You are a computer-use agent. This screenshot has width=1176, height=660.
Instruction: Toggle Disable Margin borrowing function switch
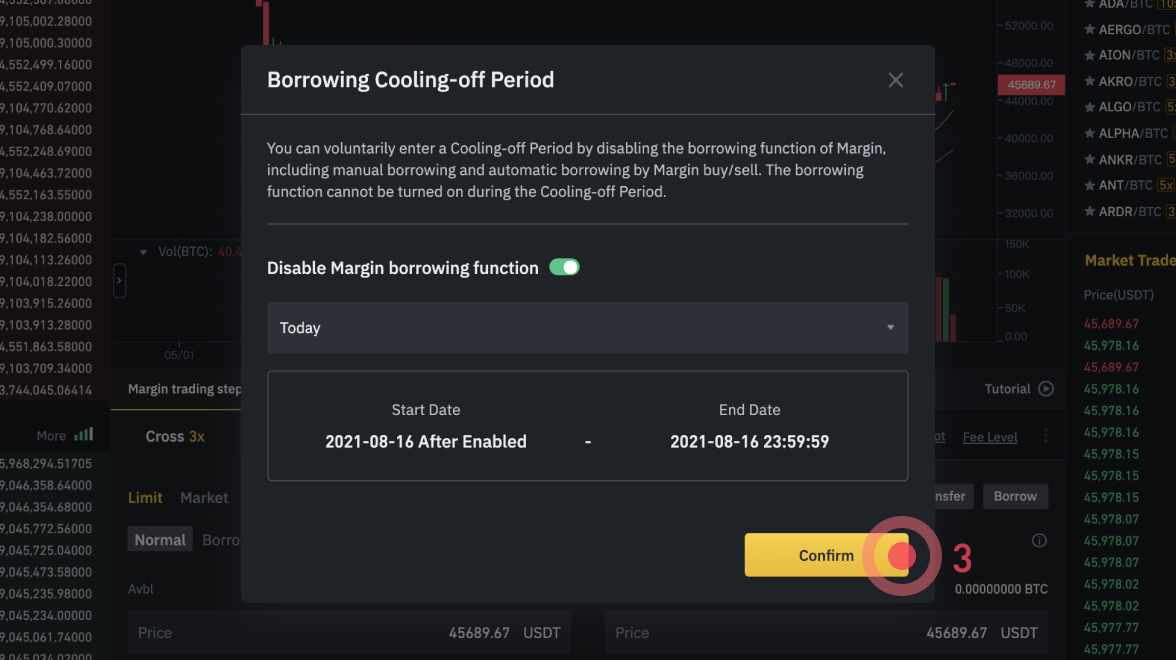pos(564,268)
